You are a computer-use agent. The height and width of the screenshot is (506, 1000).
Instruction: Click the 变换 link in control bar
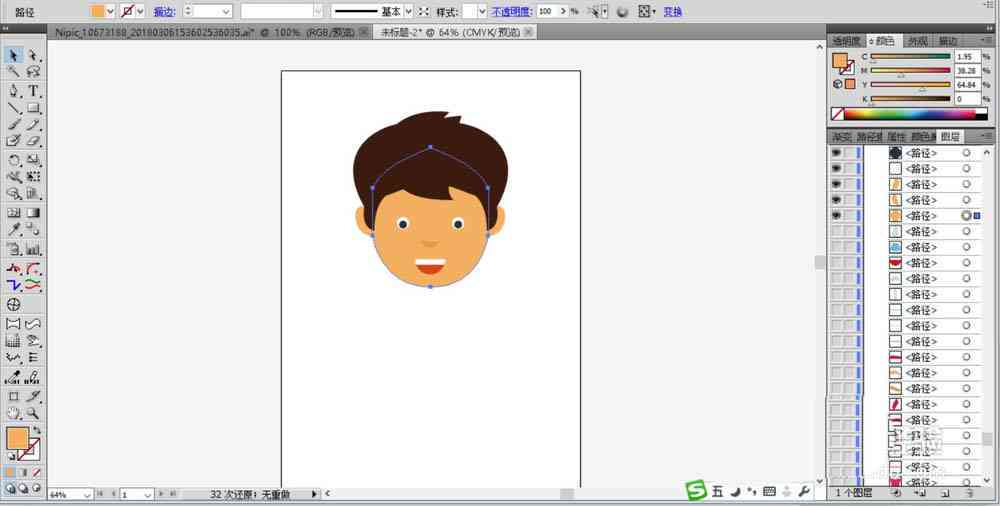click(x=672, y=11)
